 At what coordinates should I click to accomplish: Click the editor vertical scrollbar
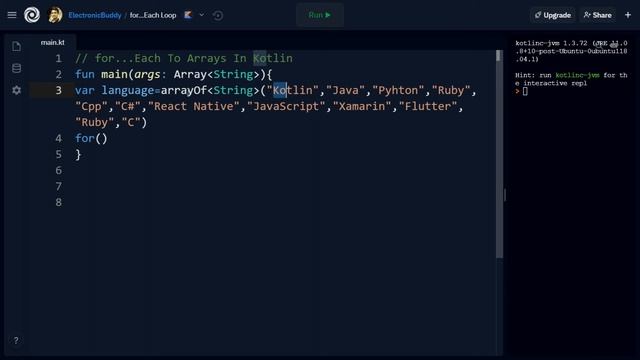(499, 154)
